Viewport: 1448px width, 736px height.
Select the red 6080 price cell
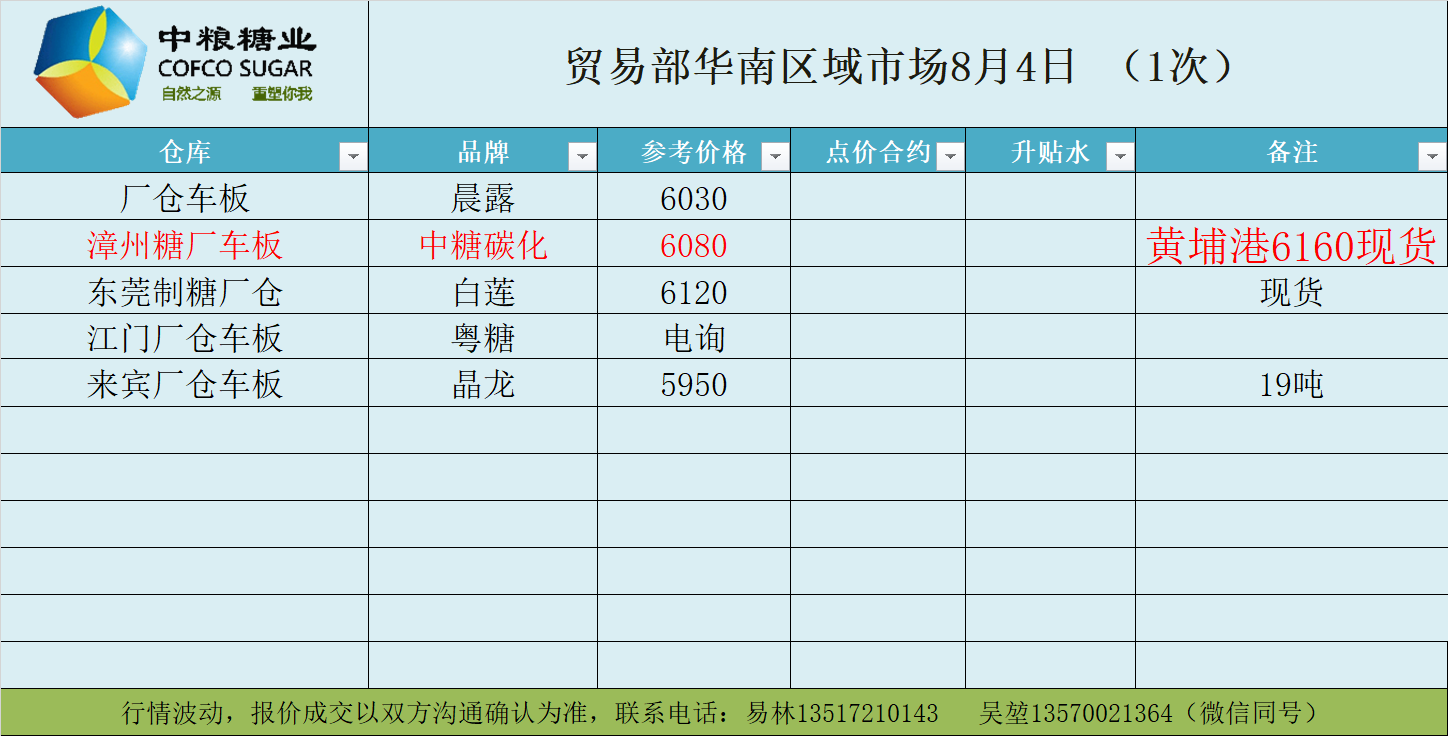click(694, 245)
